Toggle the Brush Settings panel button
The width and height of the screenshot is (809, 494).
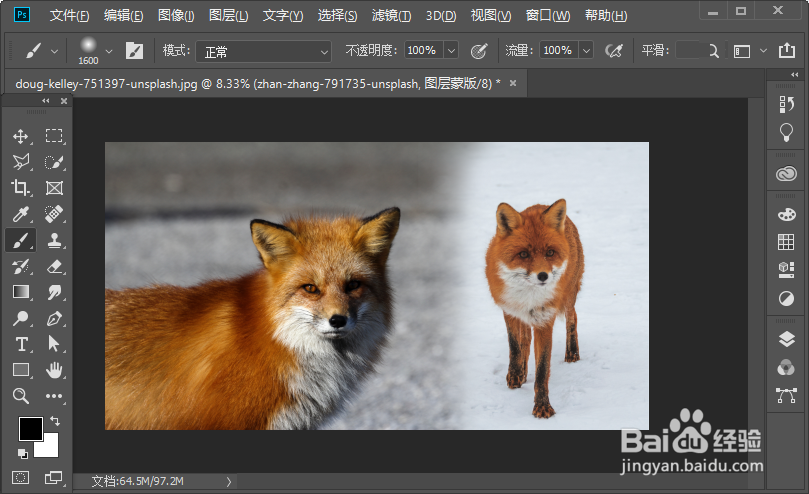click(134, 51)
